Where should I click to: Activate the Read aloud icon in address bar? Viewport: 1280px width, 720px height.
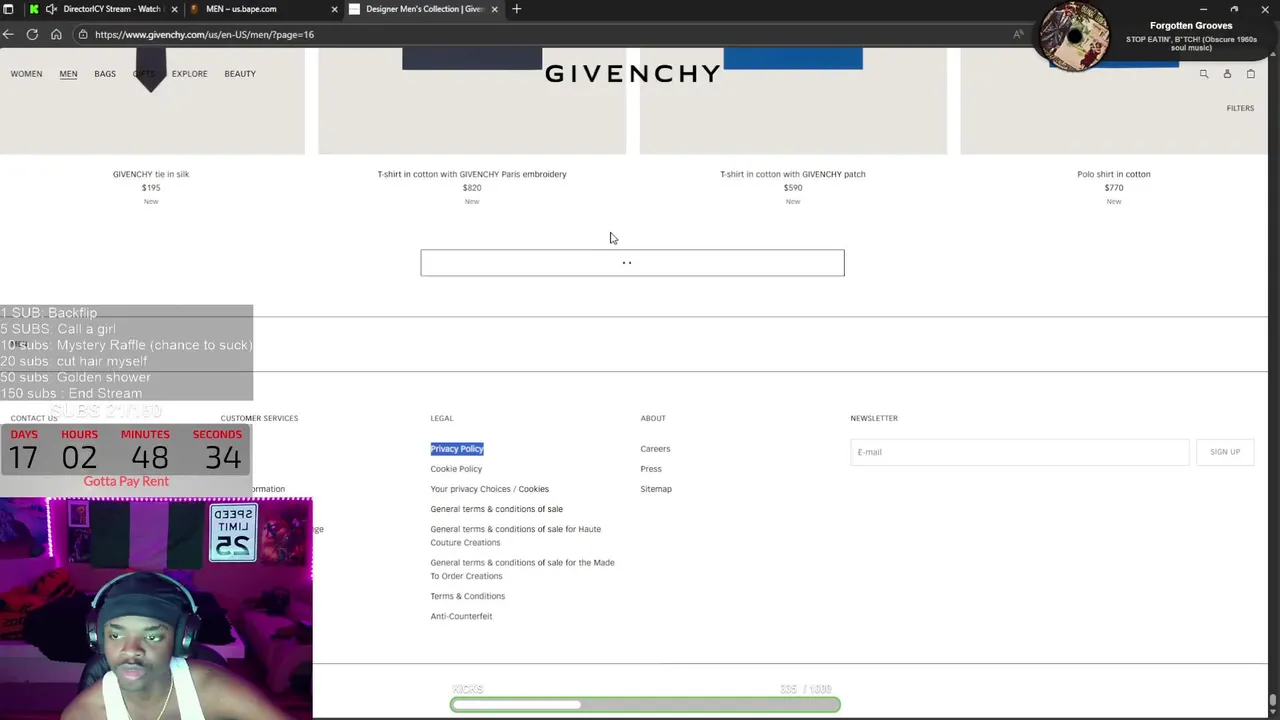[x=1018, y=34]
